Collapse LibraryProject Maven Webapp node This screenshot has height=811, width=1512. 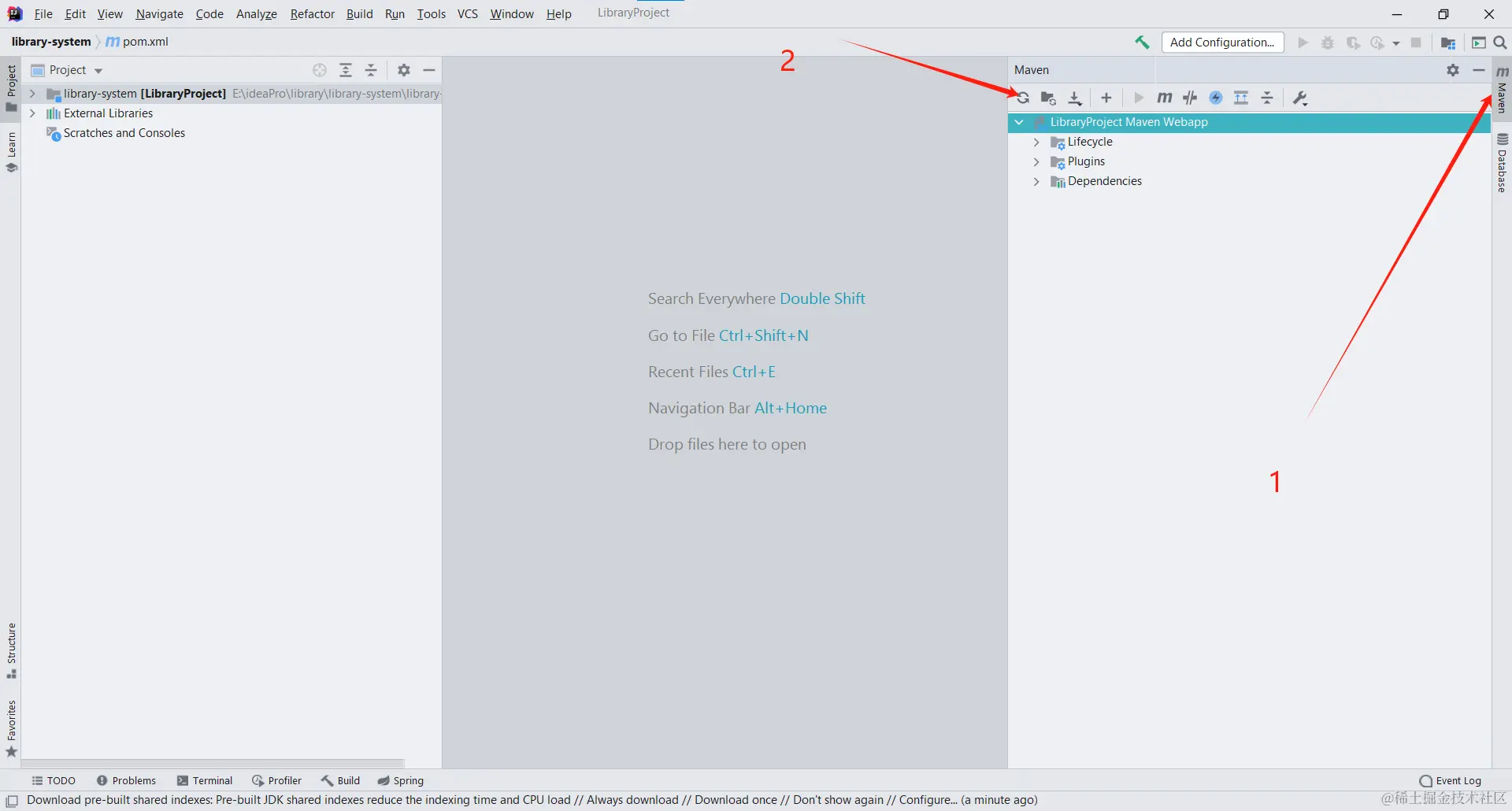coord(1019,122)
